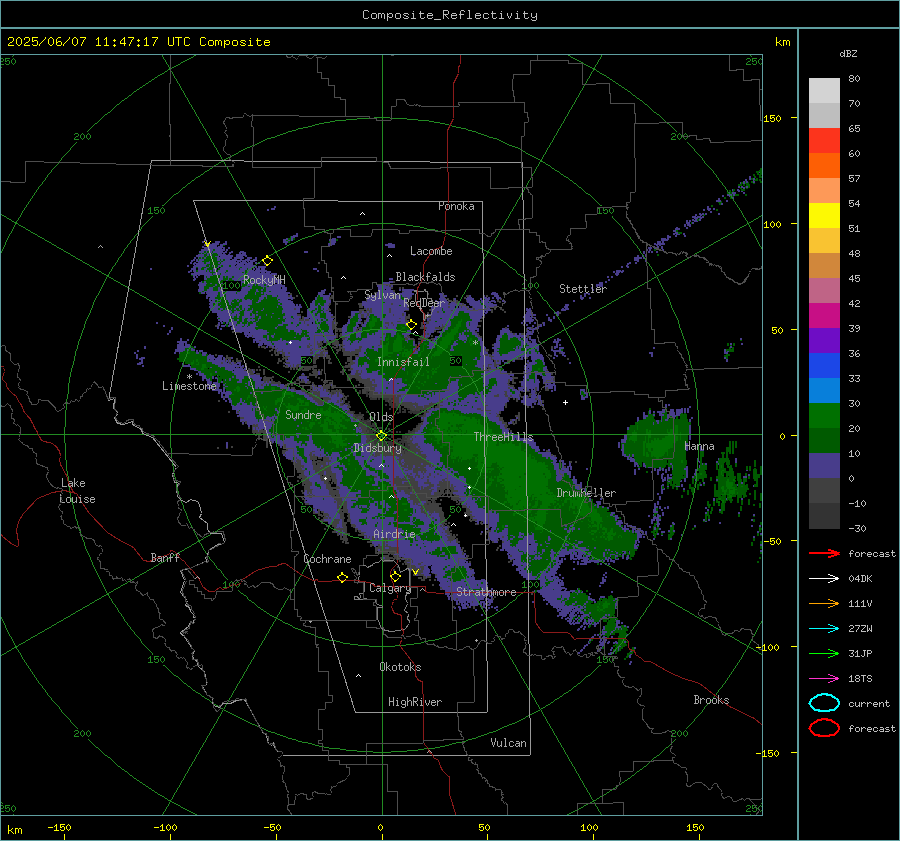
Task: Click the Ponoka city label
Action: (x=456, y=206)
